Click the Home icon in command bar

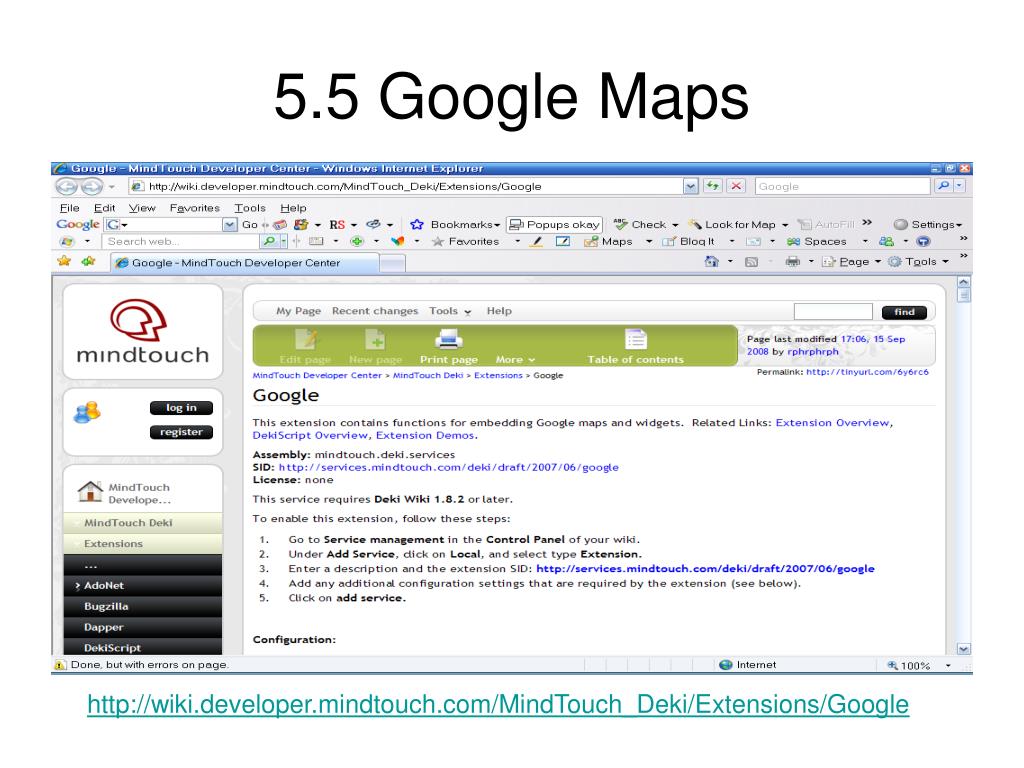pos(711,261)
